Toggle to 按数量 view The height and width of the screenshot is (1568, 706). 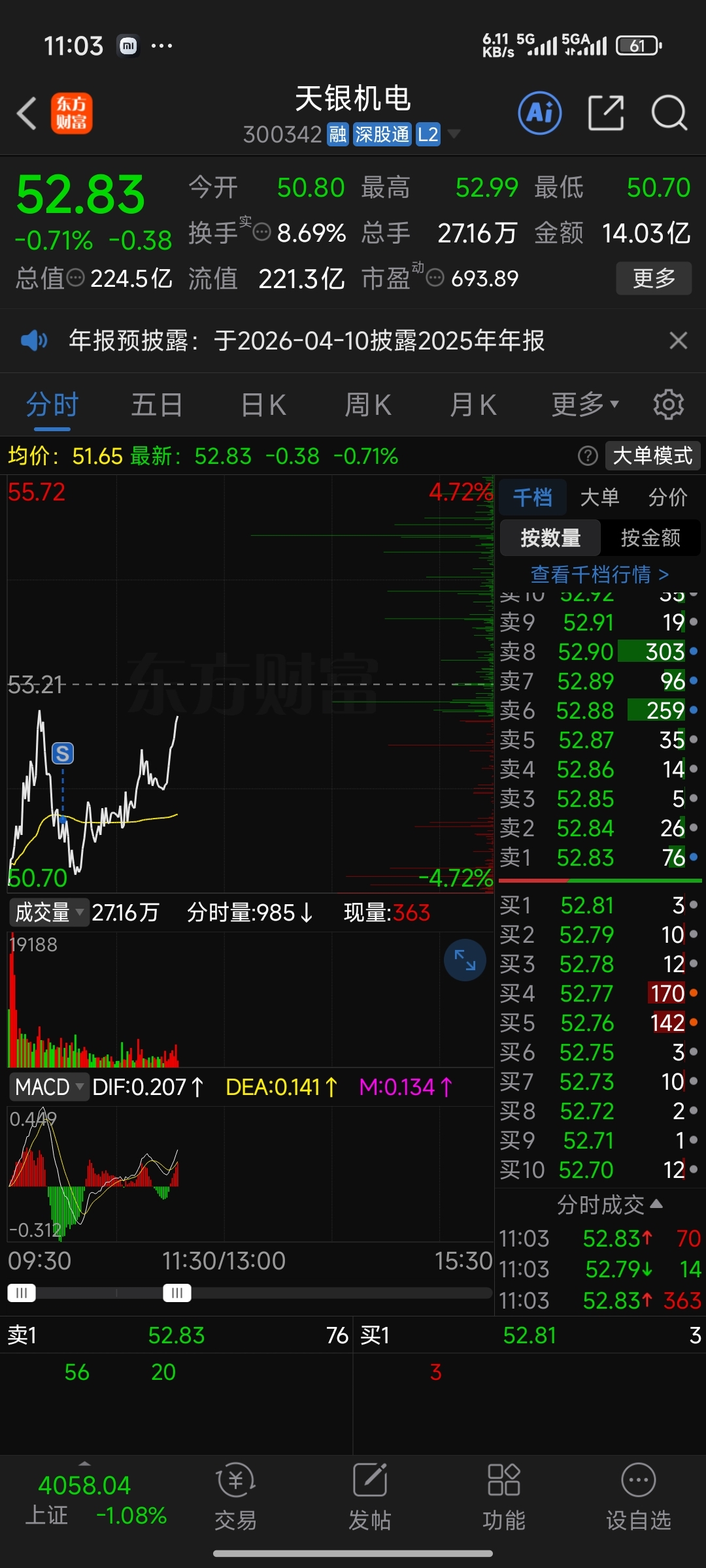(x=550, y=538)
